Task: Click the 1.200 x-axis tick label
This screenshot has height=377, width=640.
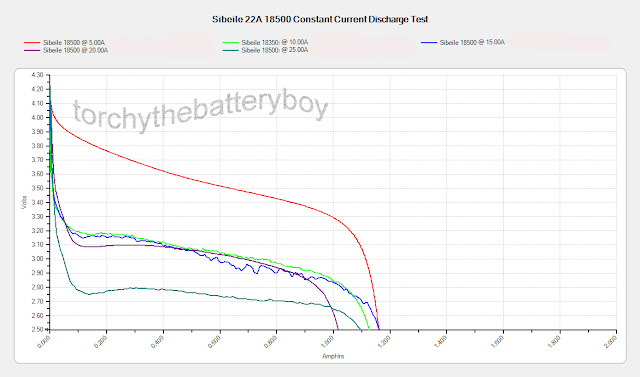Action: 384,342
